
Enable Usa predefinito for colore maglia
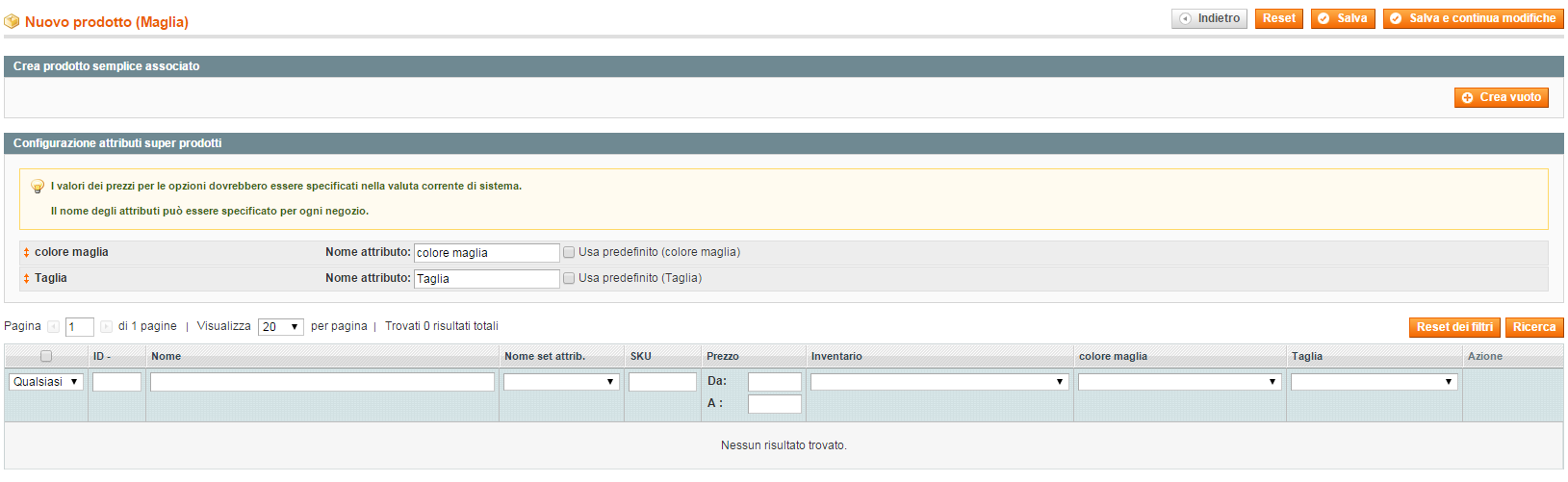(x=569, y=252)
